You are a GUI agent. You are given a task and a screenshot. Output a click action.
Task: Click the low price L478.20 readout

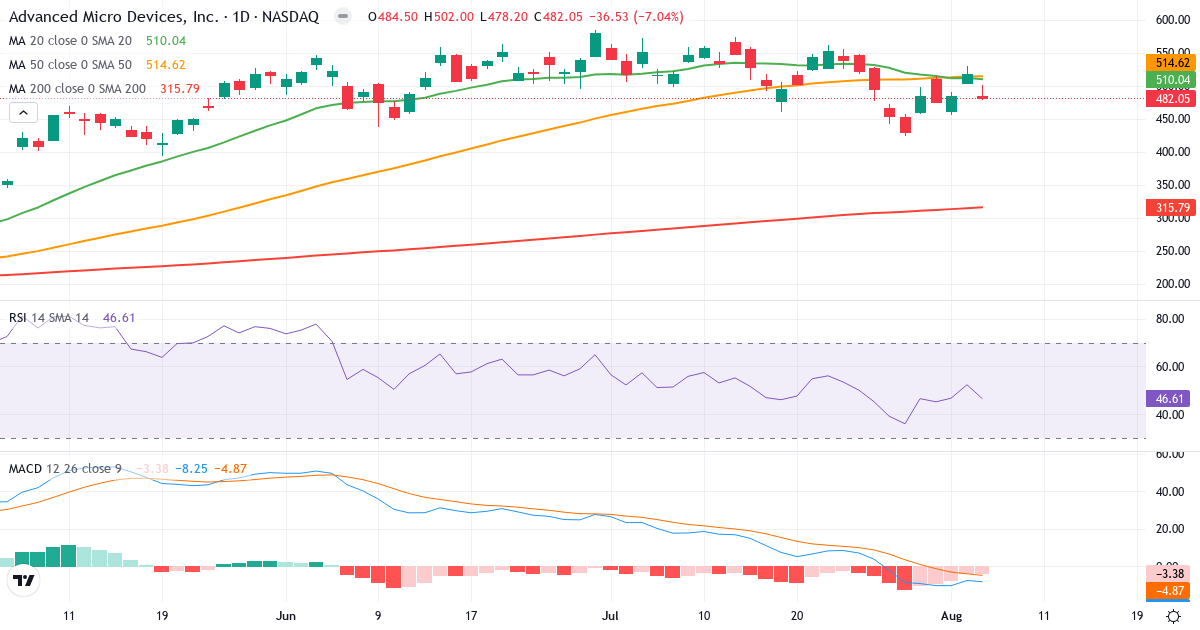pos(503,17)
